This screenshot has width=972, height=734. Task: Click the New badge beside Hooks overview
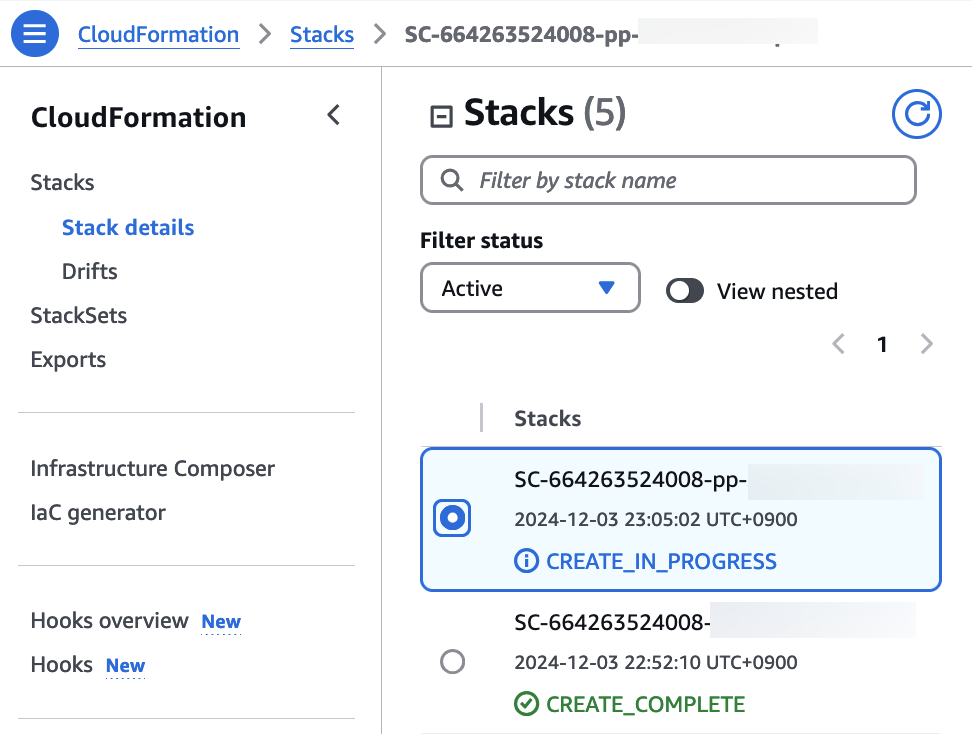click(x=221, y=621)
